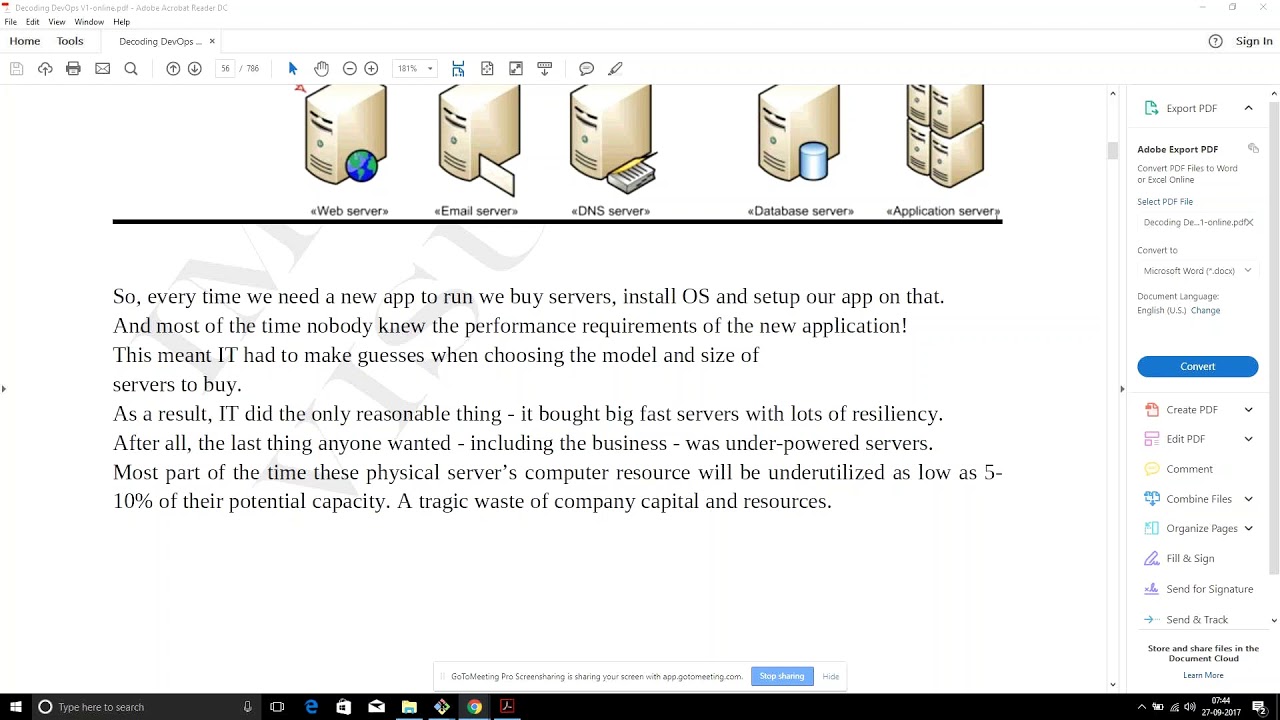Click the Learn More link
Image resolution: width=1280 pixels, height=720 pixels.
pos(1203,675)
